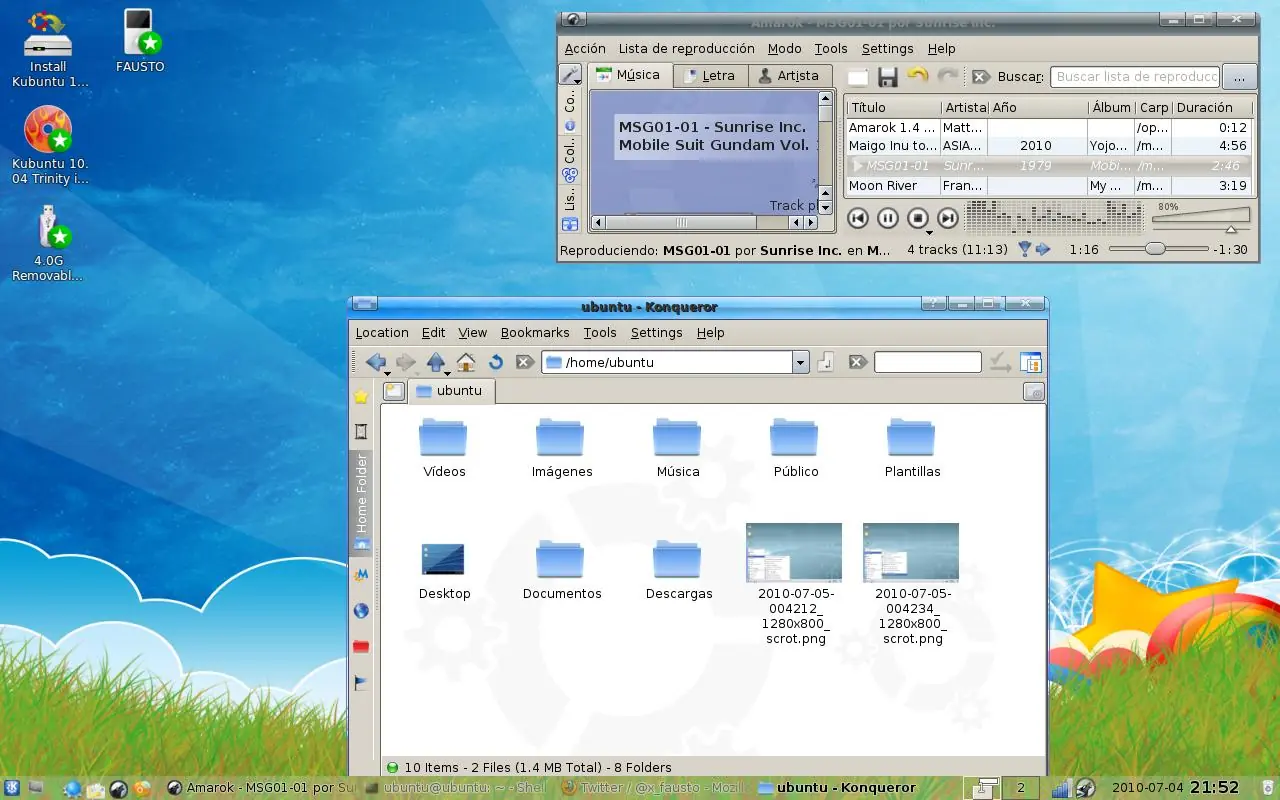Open Network globe panel in Konqueror sidebar
Image resolution: width=1280 pixels, height=800 pixels.
(361, 611)
